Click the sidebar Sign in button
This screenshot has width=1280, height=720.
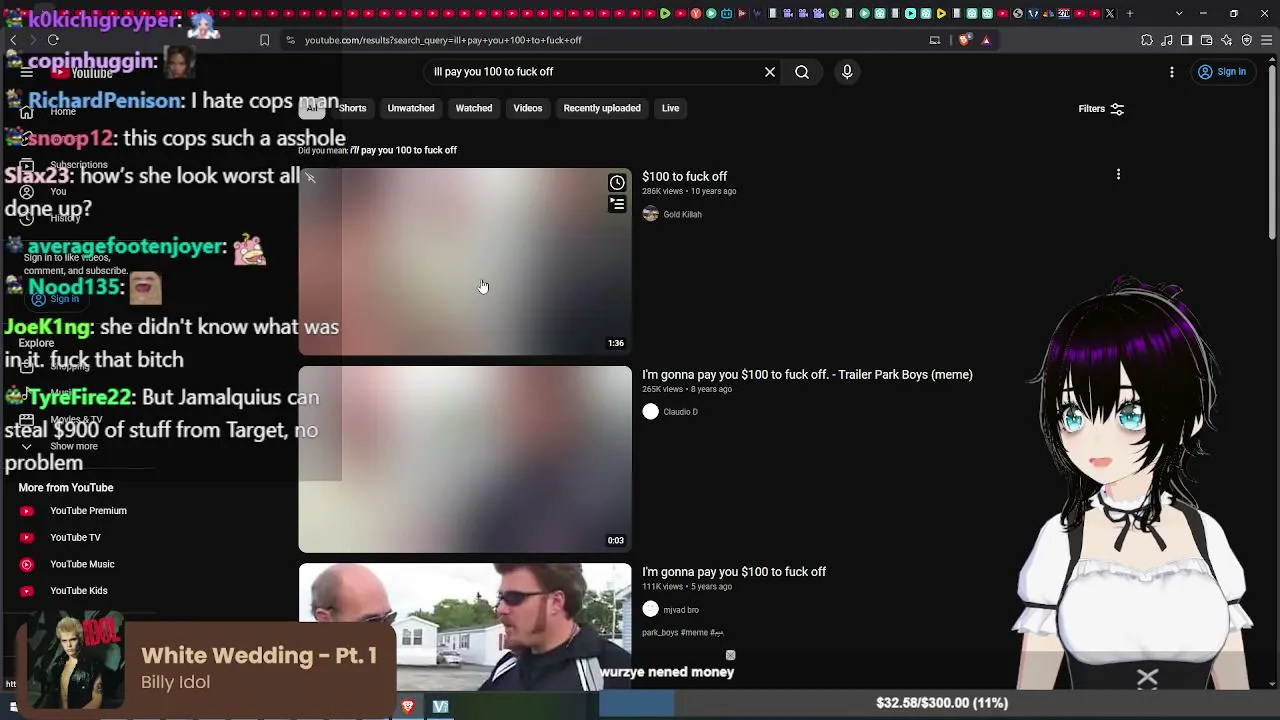(55, 299)
